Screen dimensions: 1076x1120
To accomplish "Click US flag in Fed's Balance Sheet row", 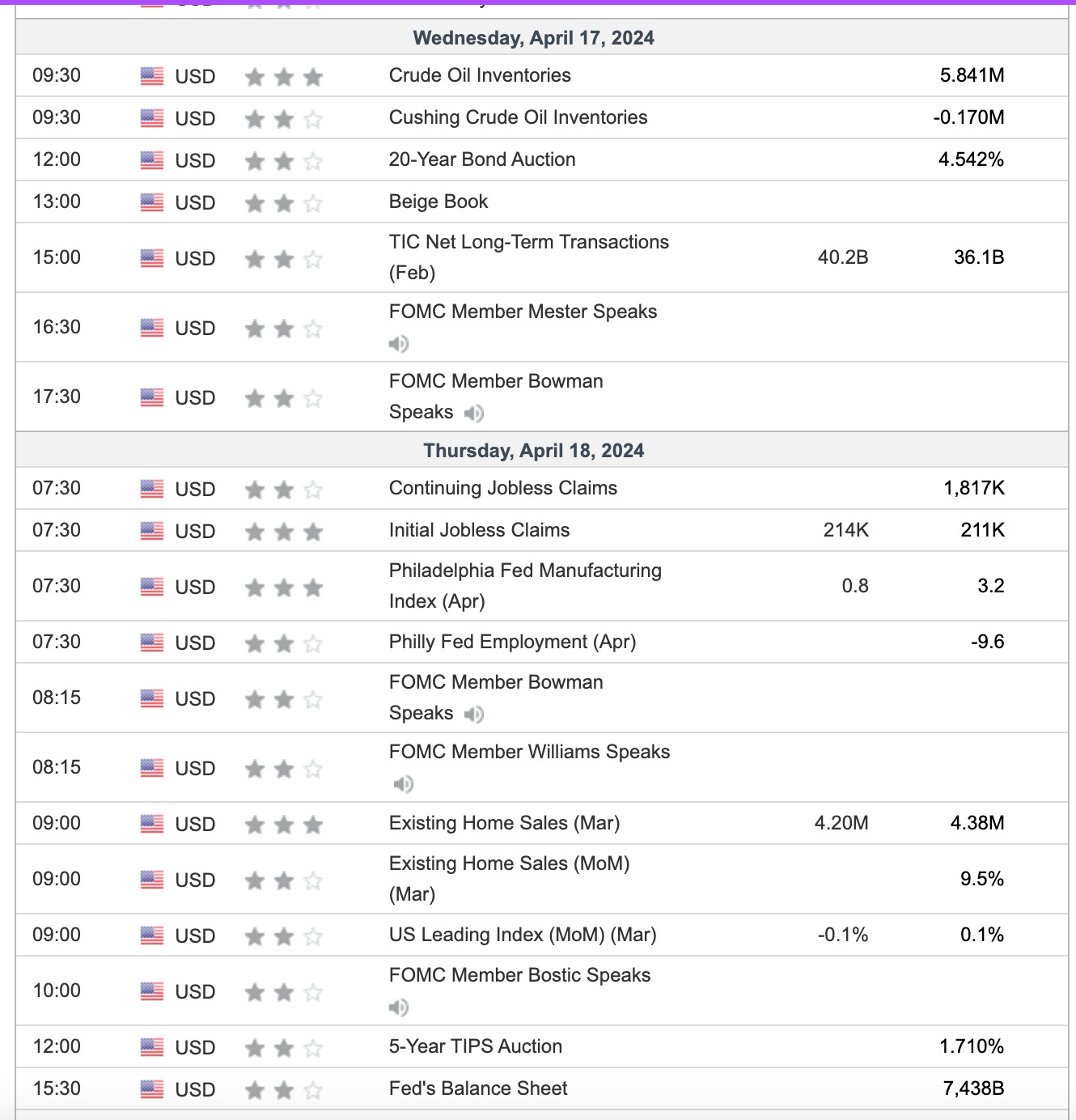I will [152, 1089].
